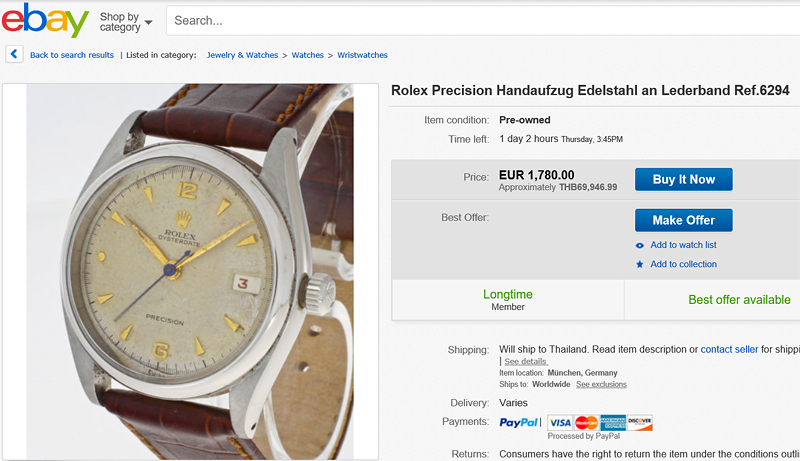
Task: Expand shipping See details link
Action: click(x=525, y=361)
